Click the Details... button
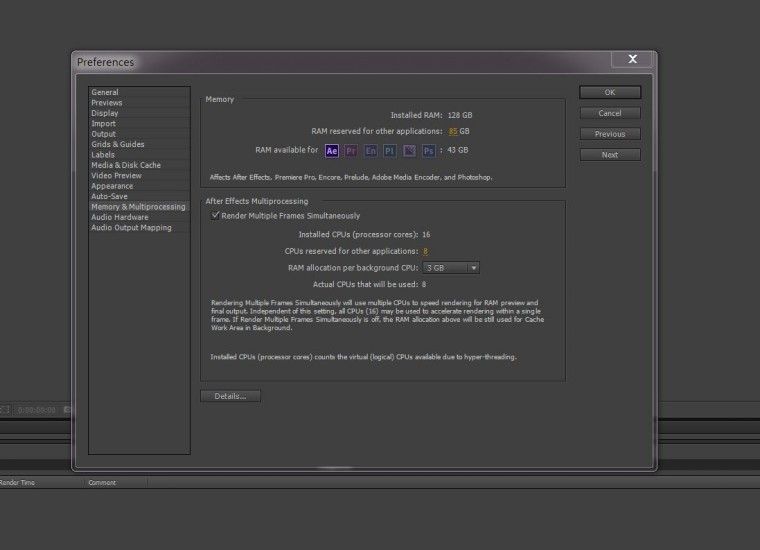Screen dimensions: 760x550 tap(230, 396)
